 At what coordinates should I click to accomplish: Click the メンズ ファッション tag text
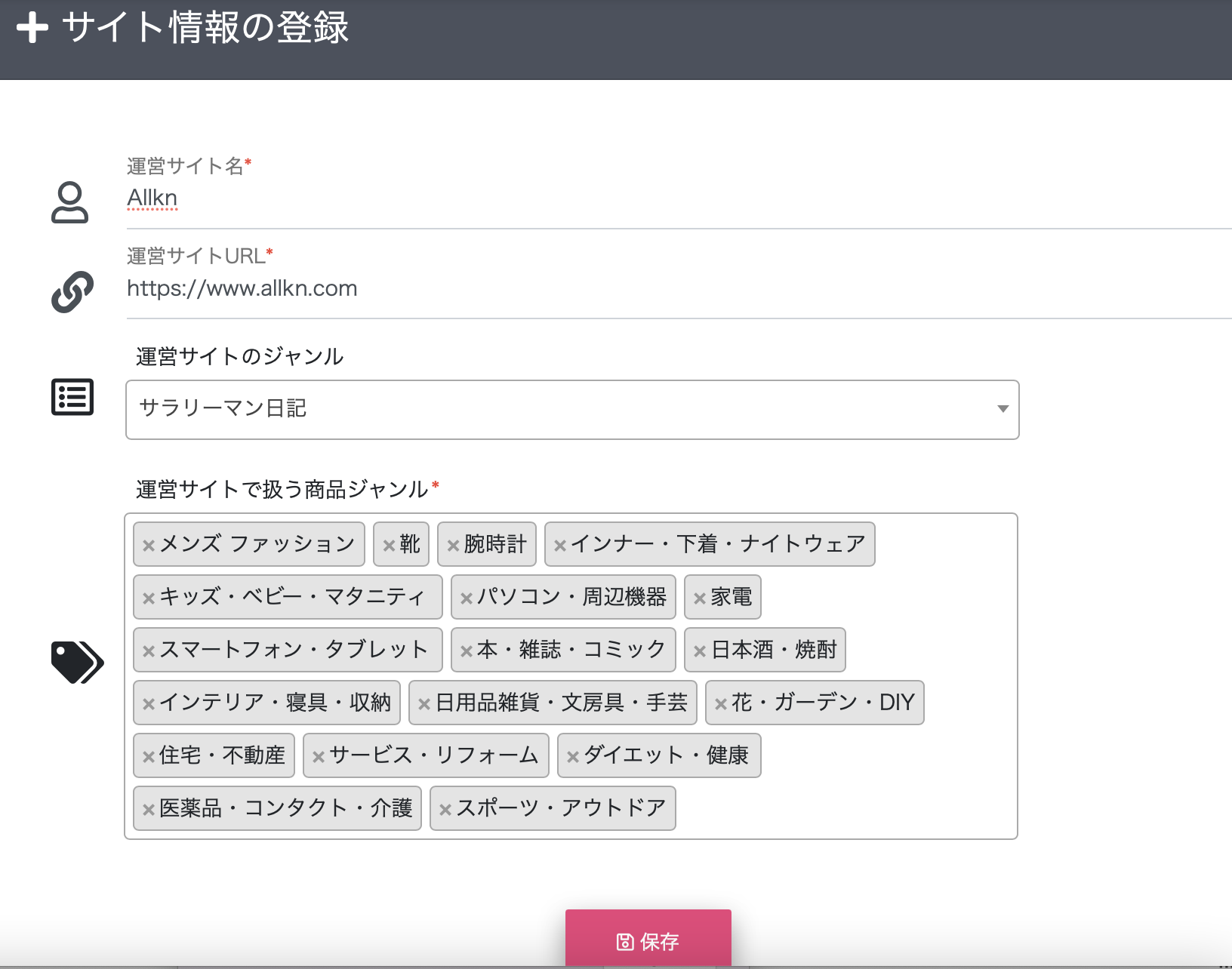coord(257,544)
